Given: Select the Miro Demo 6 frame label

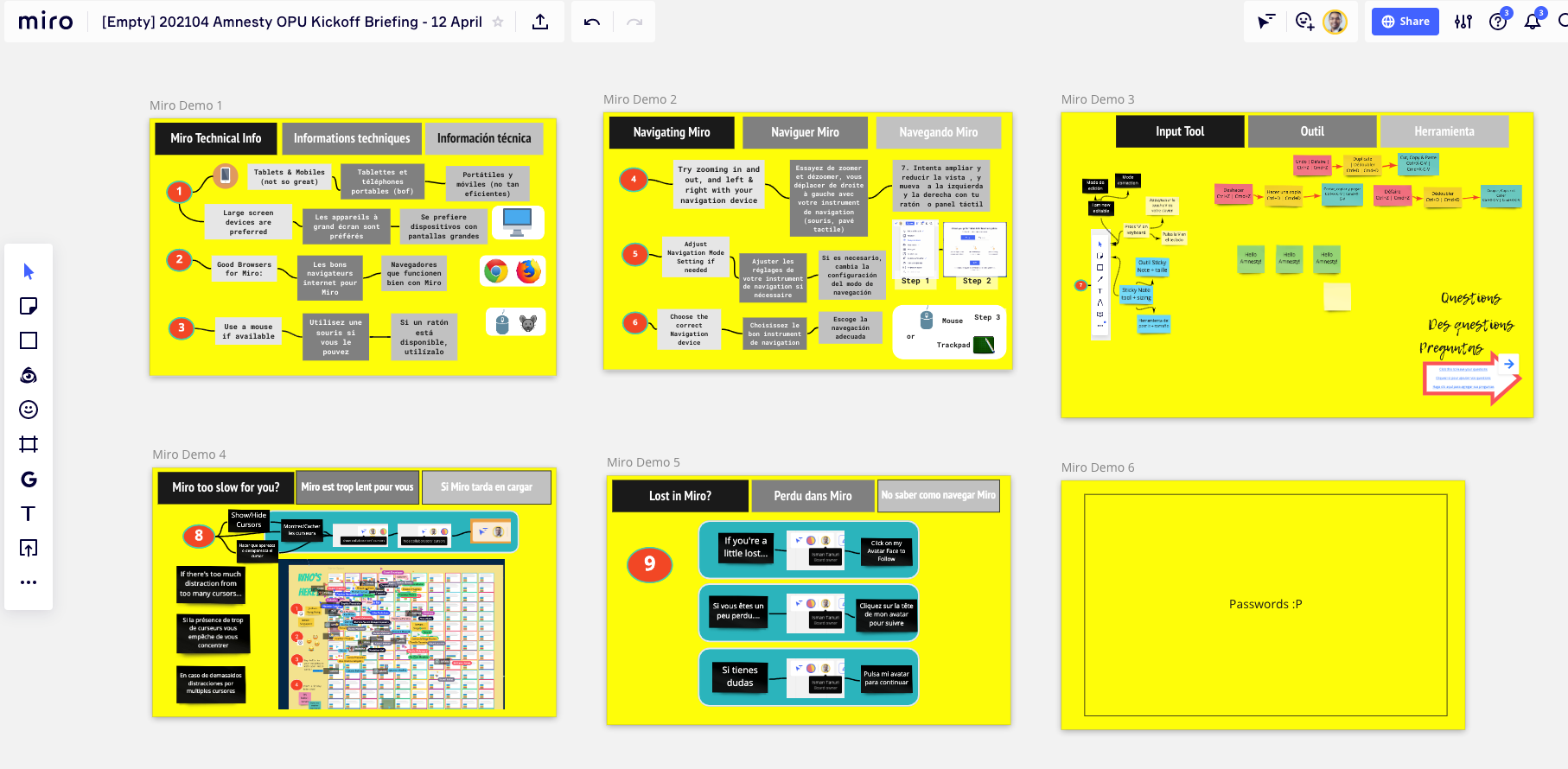Looking at the screenshot, I should click(x=1098, y=467).
